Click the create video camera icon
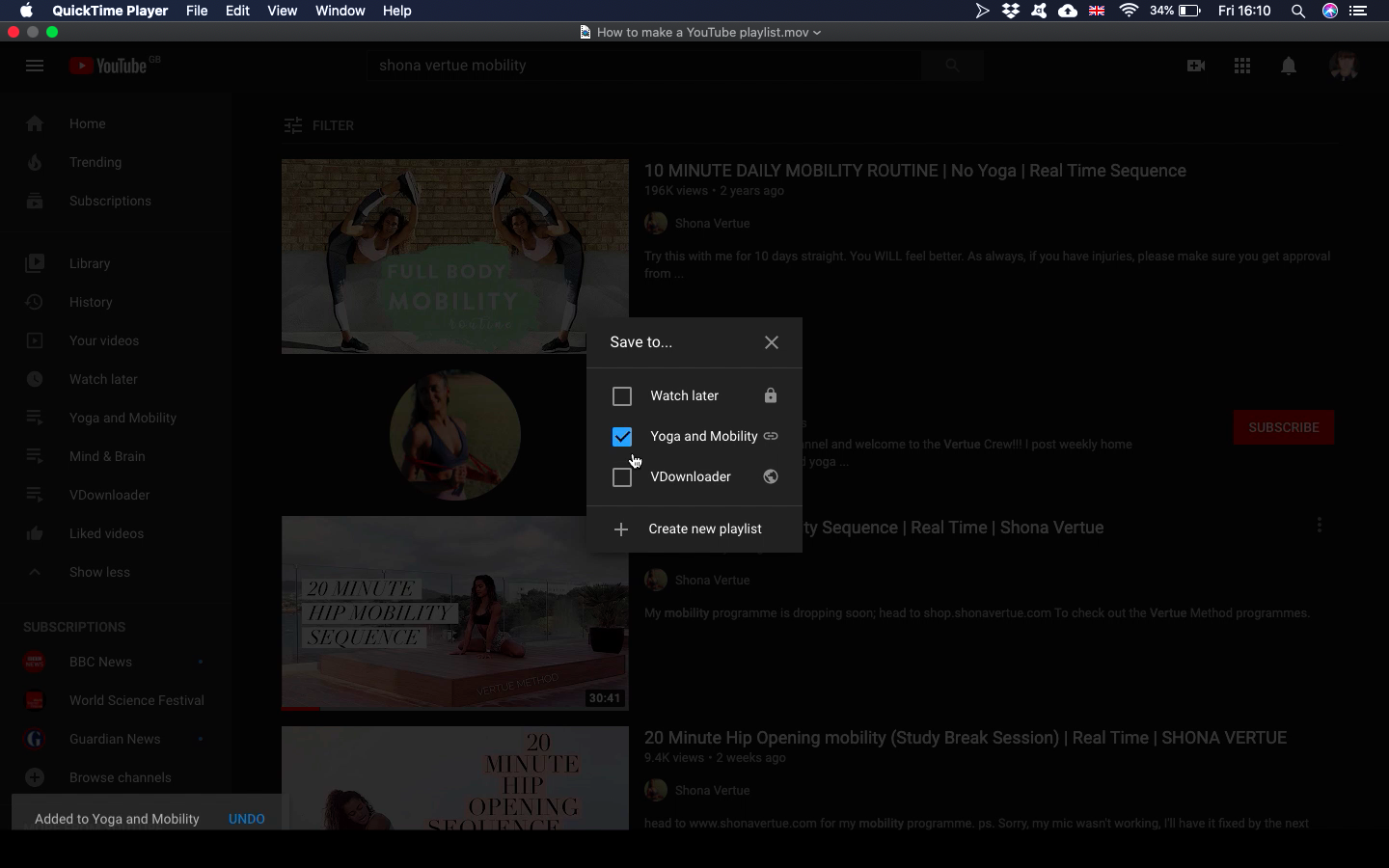 point(1196,66)
